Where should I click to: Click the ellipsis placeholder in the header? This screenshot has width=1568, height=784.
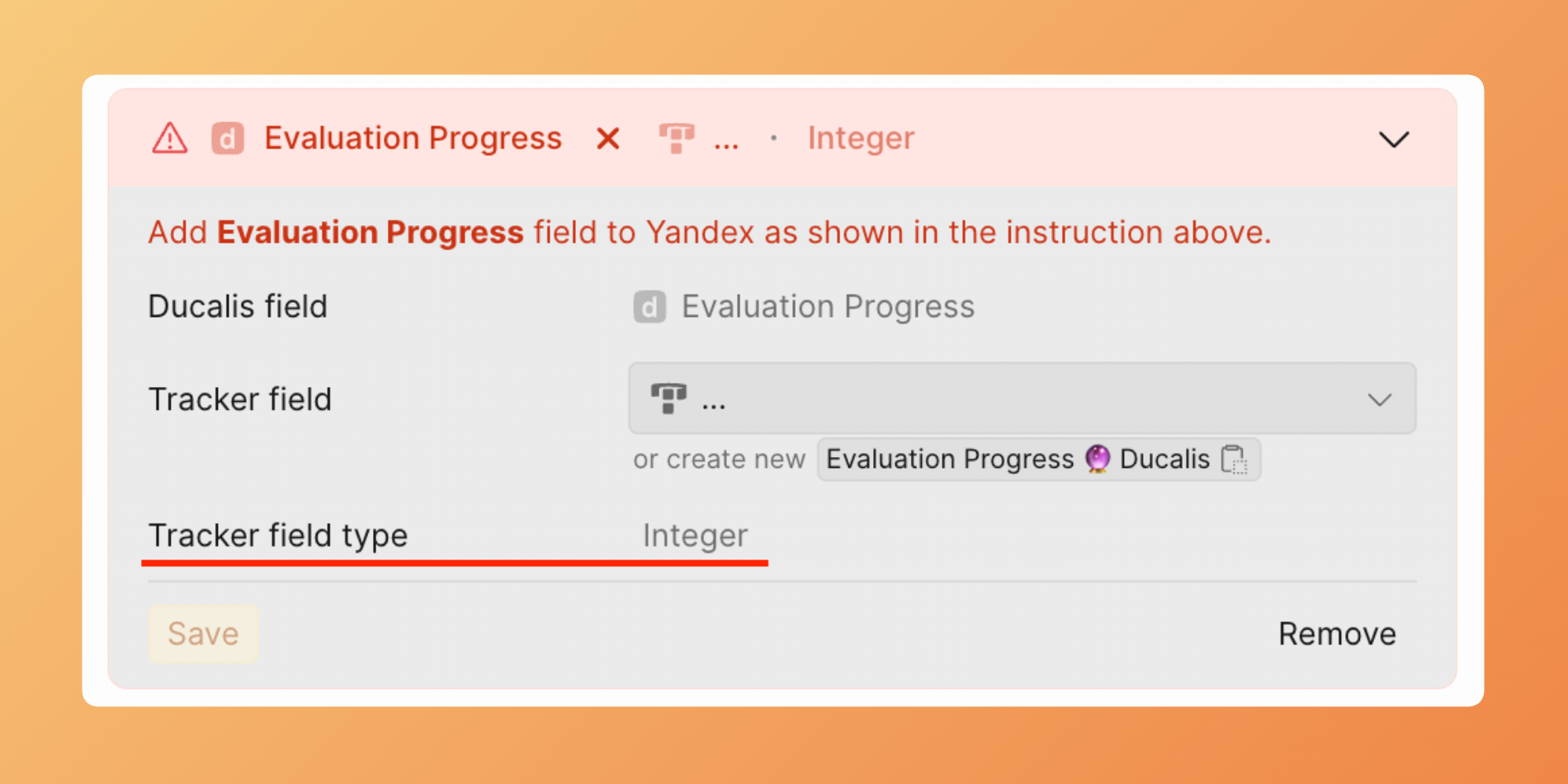[x=726, y=140]
